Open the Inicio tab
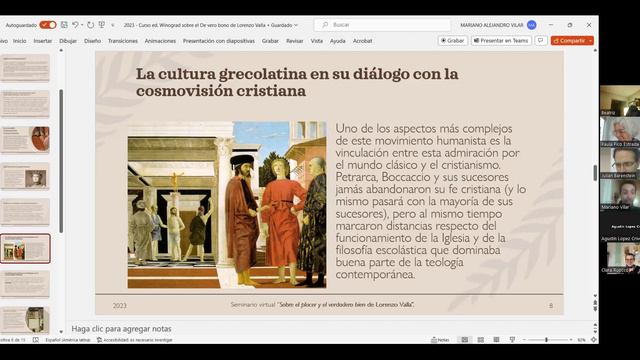This screenshot has height=360, width=640. pos(20,41)
